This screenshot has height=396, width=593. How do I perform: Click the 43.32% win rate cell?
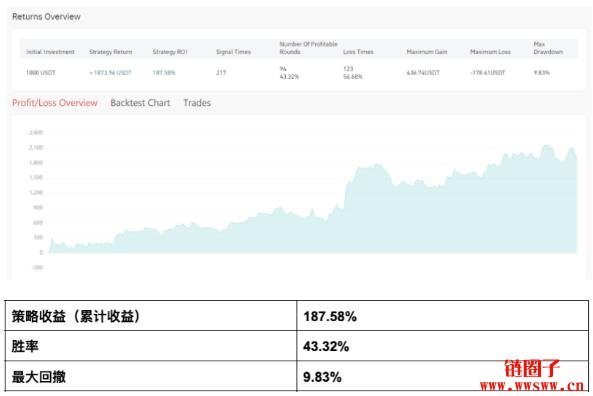[x=442, y=346]
